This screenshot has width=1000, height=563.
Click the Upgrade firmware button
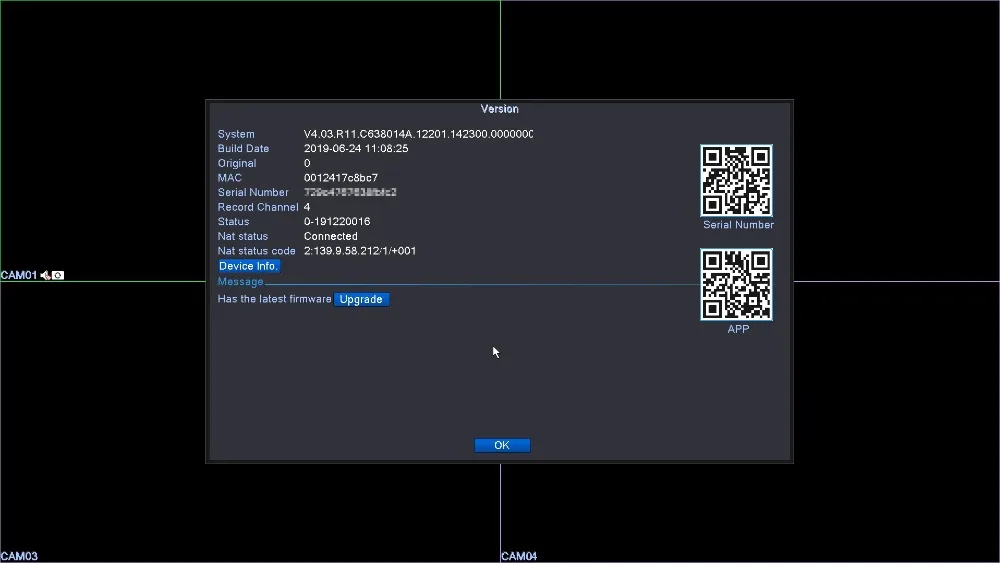(x=361, y=299)
